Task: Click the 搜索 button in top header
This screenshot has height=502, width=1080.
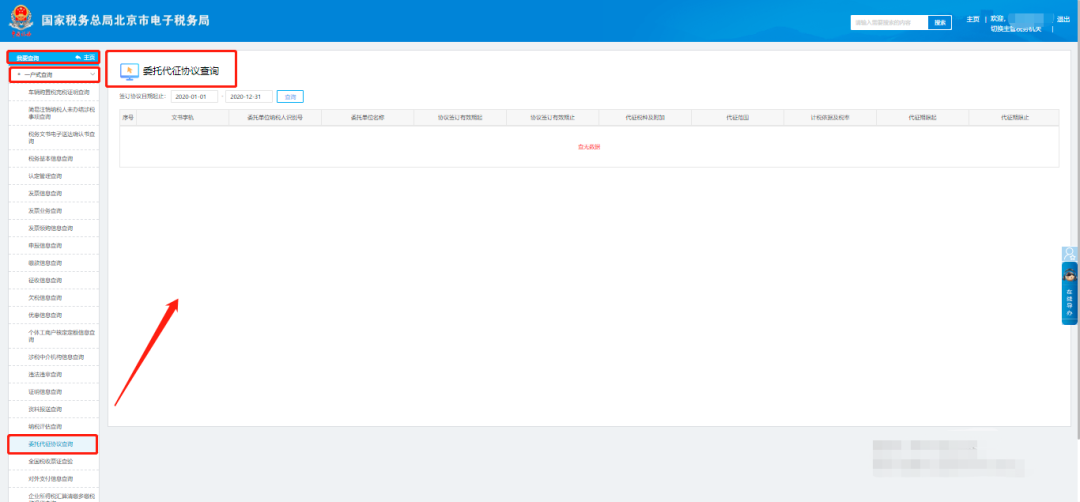Action: pyautogui.click(x=939, y=23)
